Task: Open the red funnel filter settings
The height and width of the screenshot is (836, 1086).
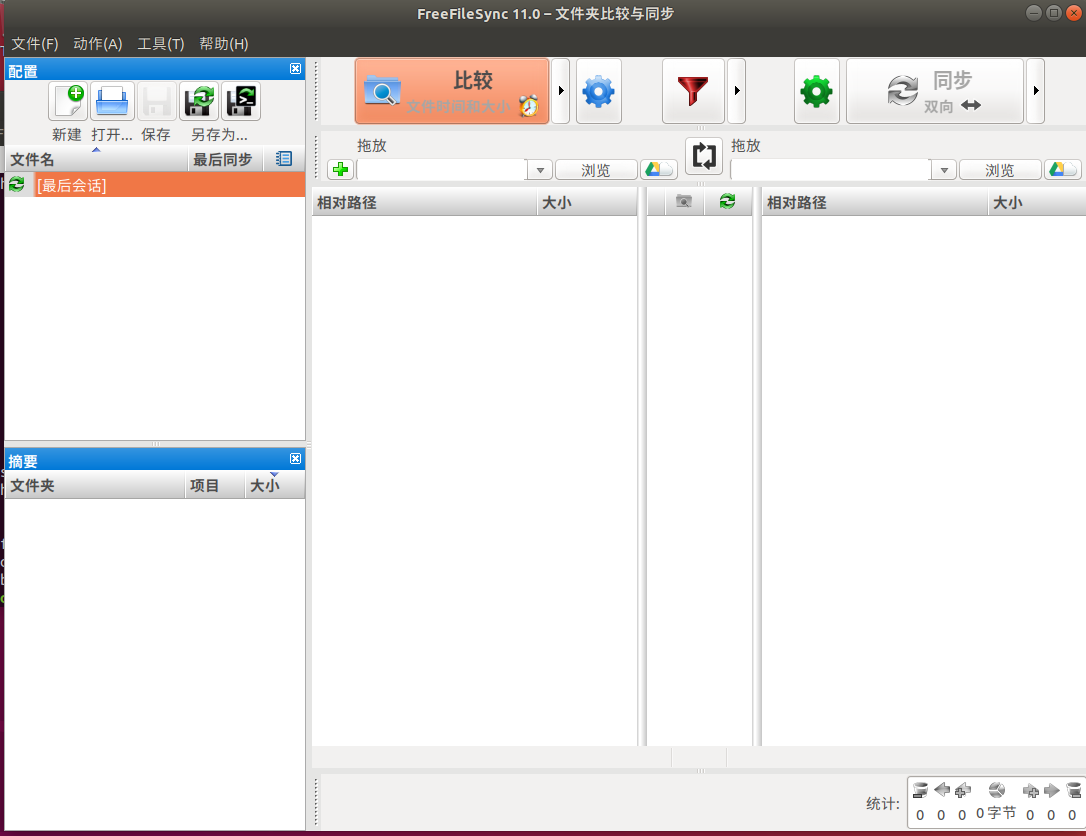Action: pyautogui.click(x=693, y=91)
